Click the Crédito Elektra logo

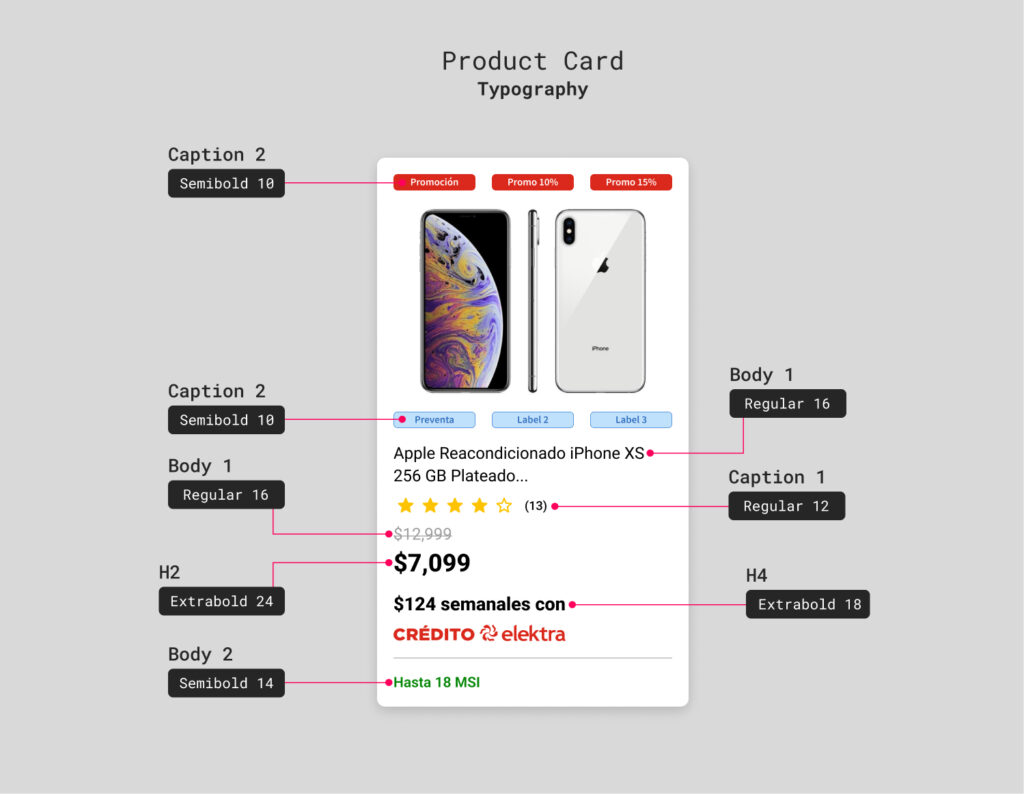click(x=479, y=633)
